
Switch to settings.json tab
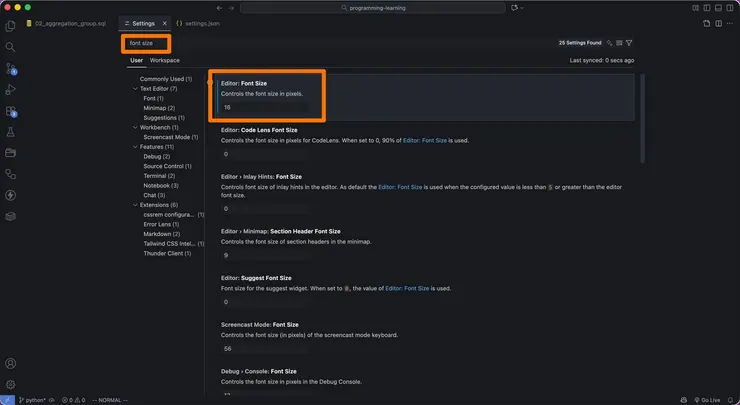198,24
